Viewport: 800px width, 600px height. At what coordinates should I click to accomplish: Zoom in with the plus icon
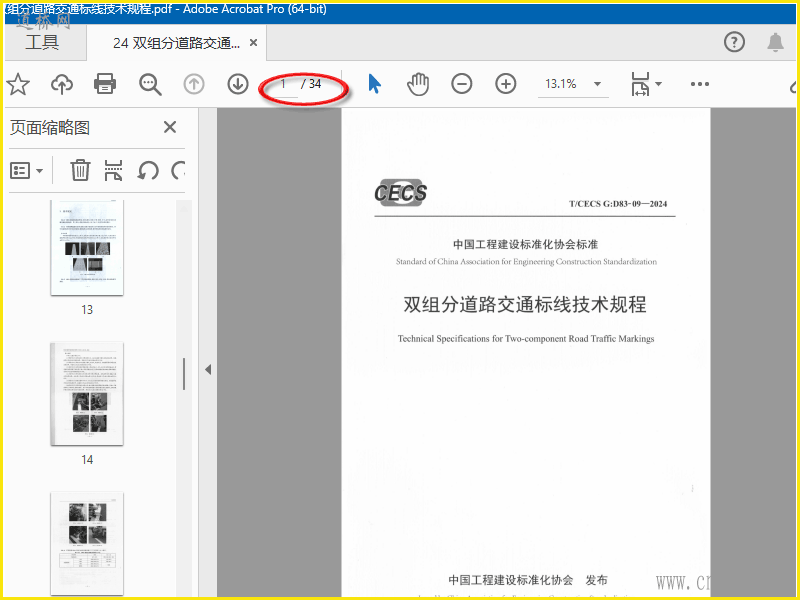tap(506, 84)
